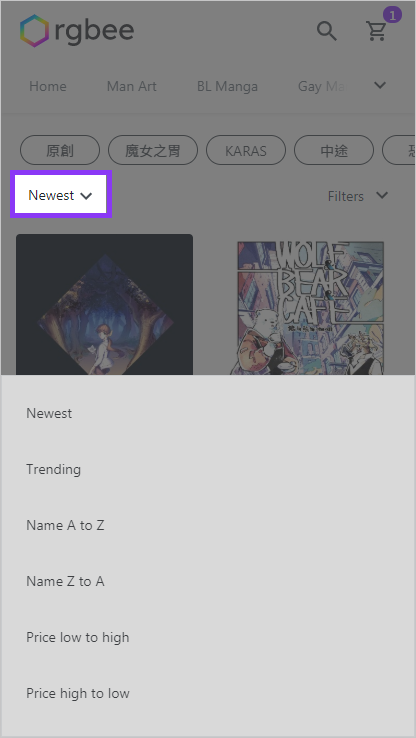Viewport: 416px width, 738px height.
Task: Select the 中途 tag chip
Action: [x=334, y=151]
